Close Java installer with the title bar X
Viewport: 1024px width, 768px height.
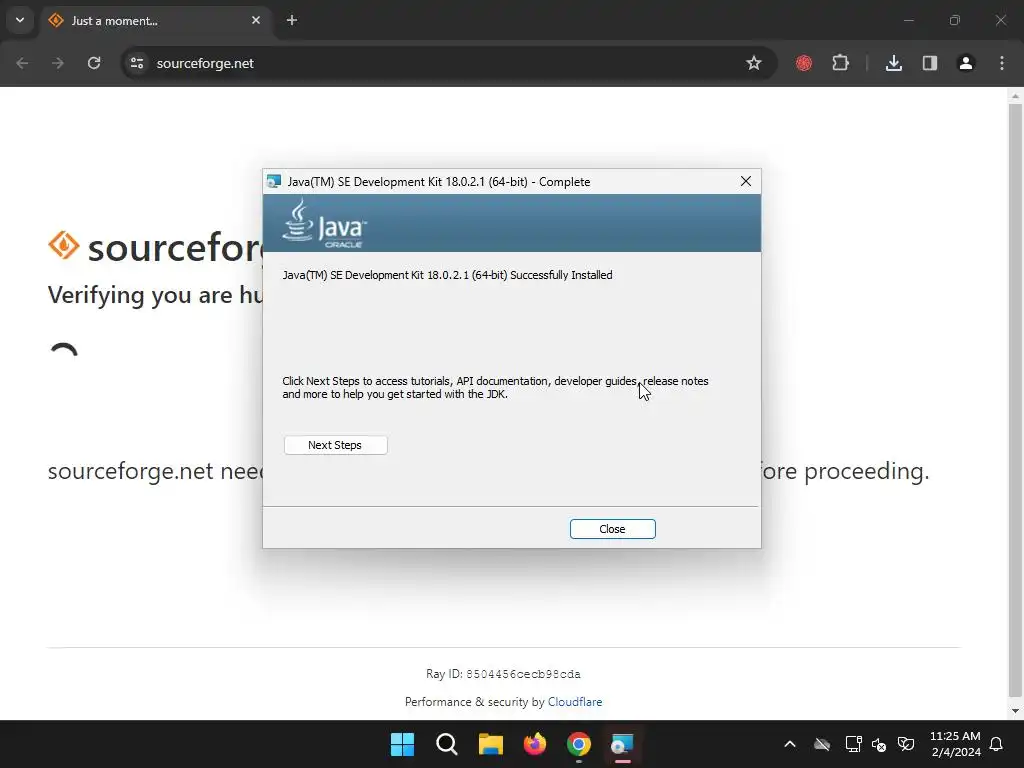click(x=746, y=182)
